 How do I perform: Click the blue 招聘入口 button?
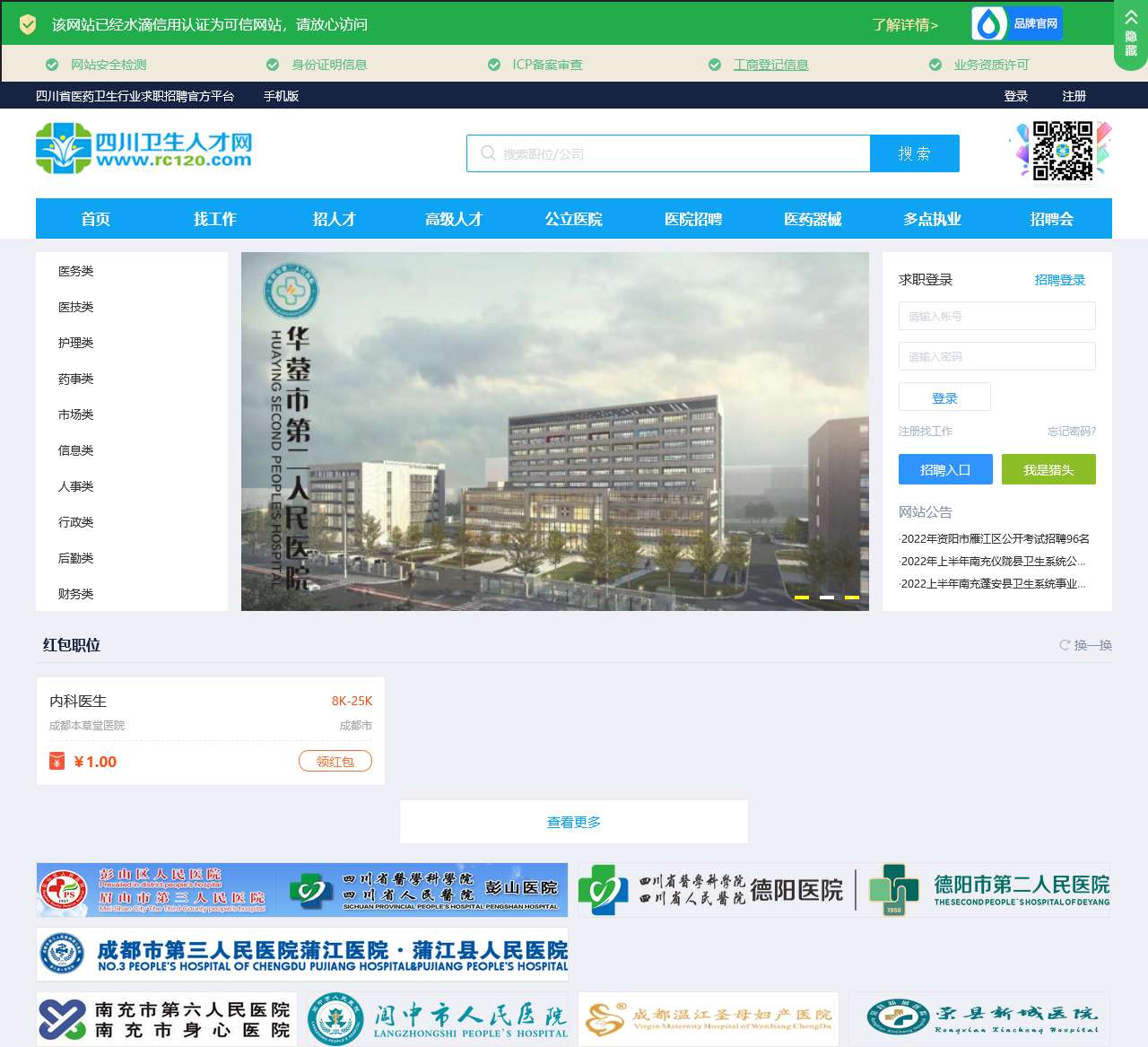pyautogui.click(x=945, y=469)
